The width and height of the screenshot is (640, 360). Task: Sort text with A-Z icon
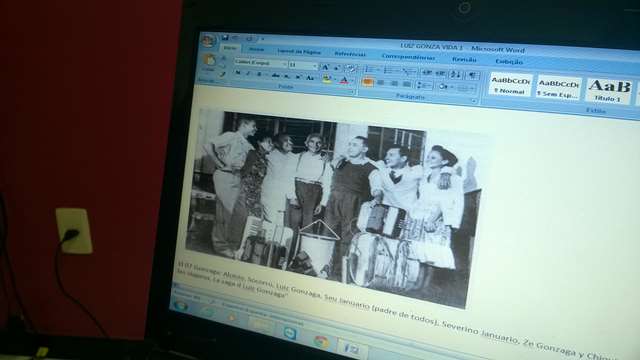click(456, 74)
